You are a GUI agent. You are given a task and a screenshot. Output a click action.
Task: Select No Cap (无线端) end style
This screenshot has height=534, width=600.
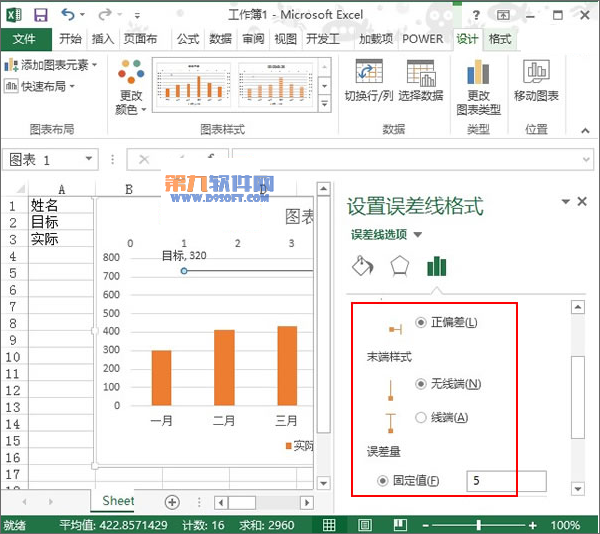point(421,384)
